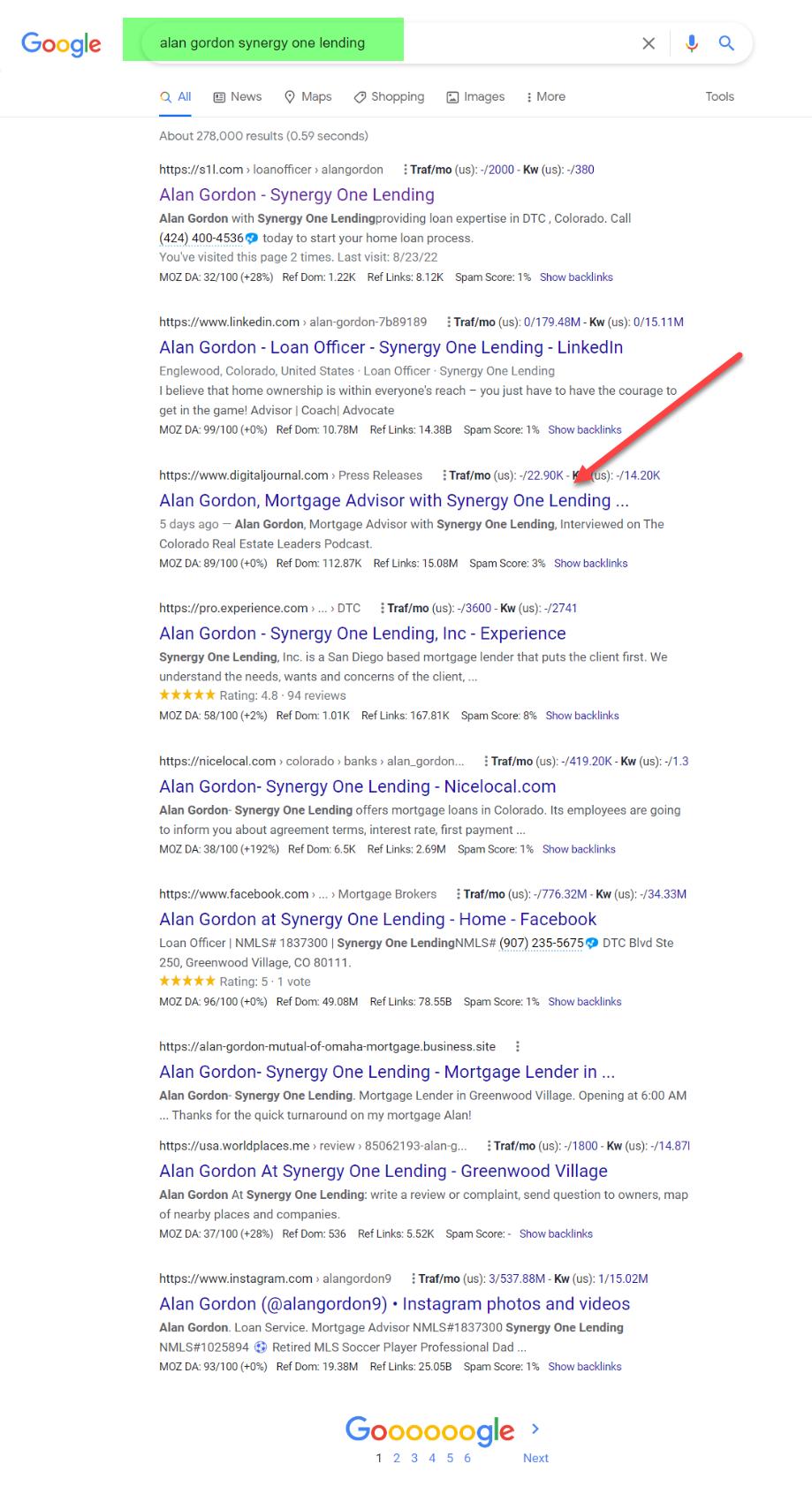Screen dimensions: 812x1487
Task: Open the search Tools option
Action: [719, 97]
